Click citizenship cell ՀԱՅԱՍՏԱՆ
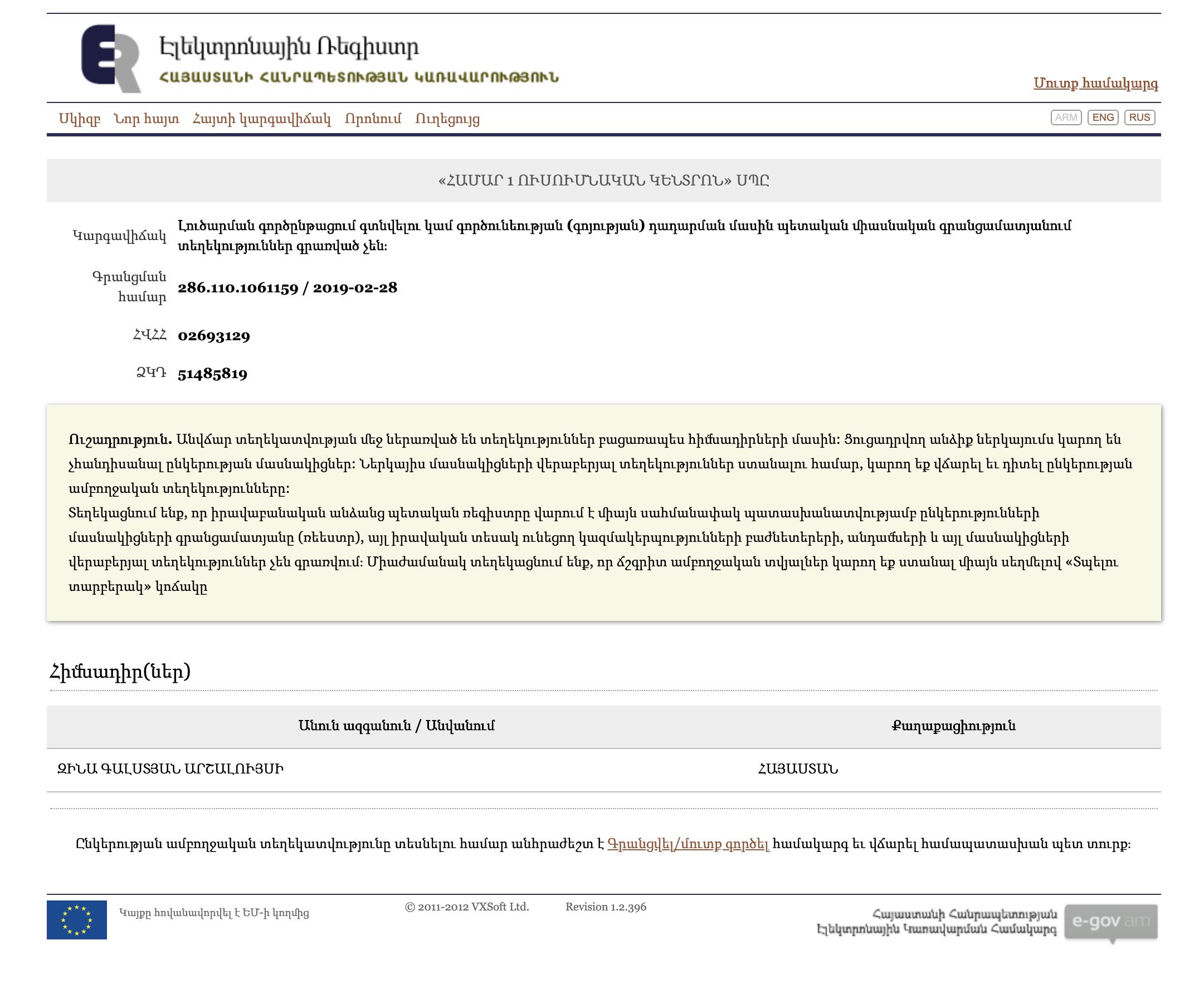This screenshot has width=1204, height=989. [x=797, y=769]
